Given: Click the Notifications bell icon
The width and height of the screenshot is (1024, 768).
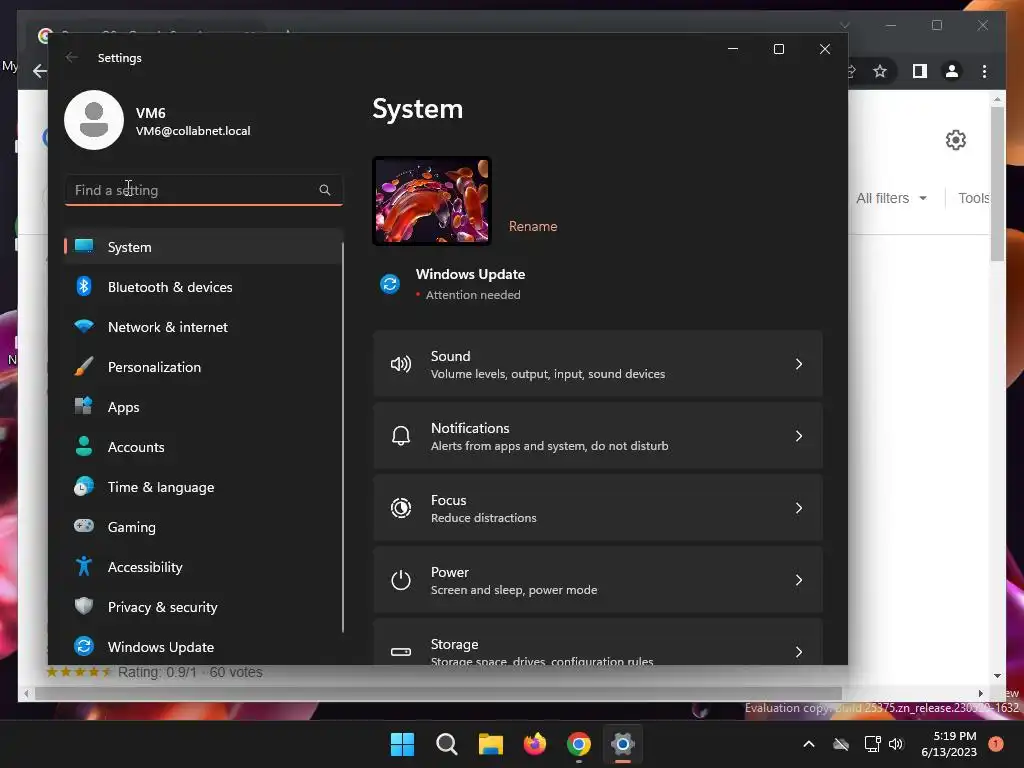Looking at the screenshot, I should click(x=400, y=436).
